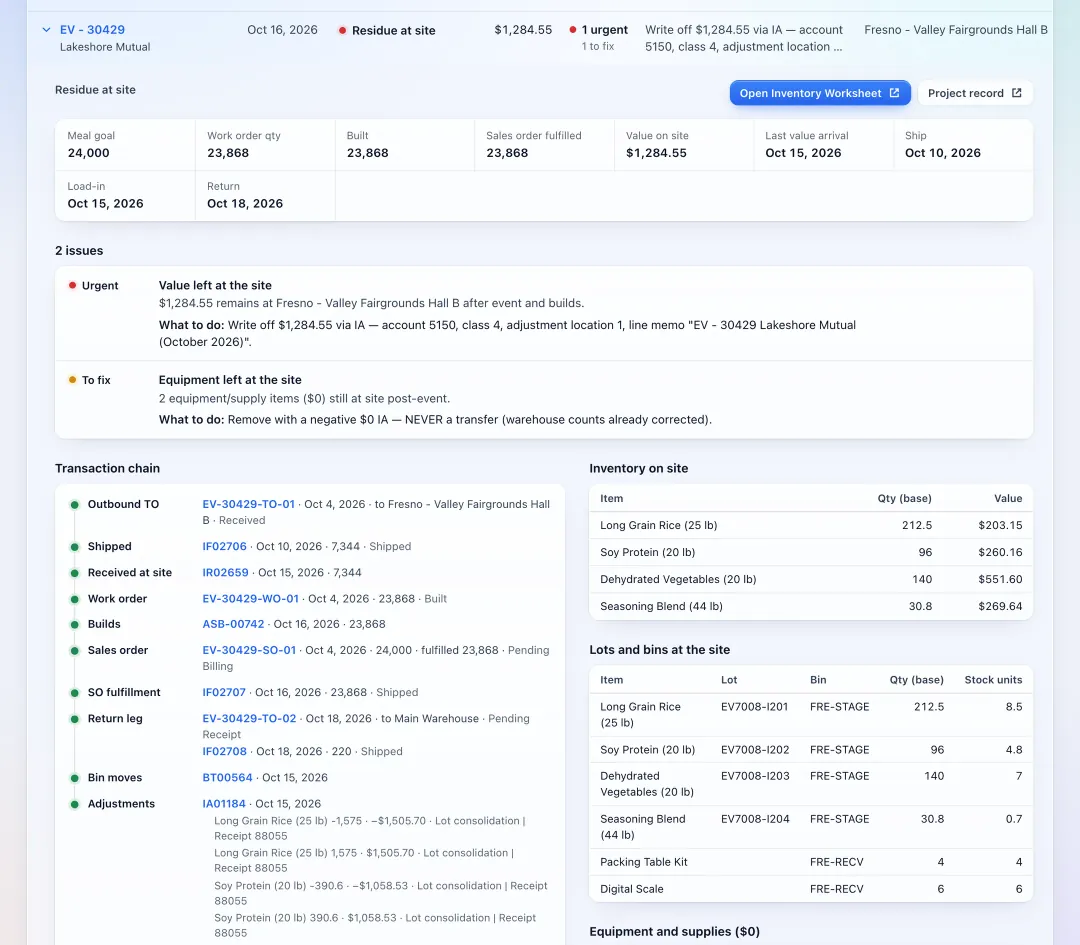This screenshot has height=945, width=1080.
Task: Click green dot beside Outbound TO
Action: click(74, 505)
